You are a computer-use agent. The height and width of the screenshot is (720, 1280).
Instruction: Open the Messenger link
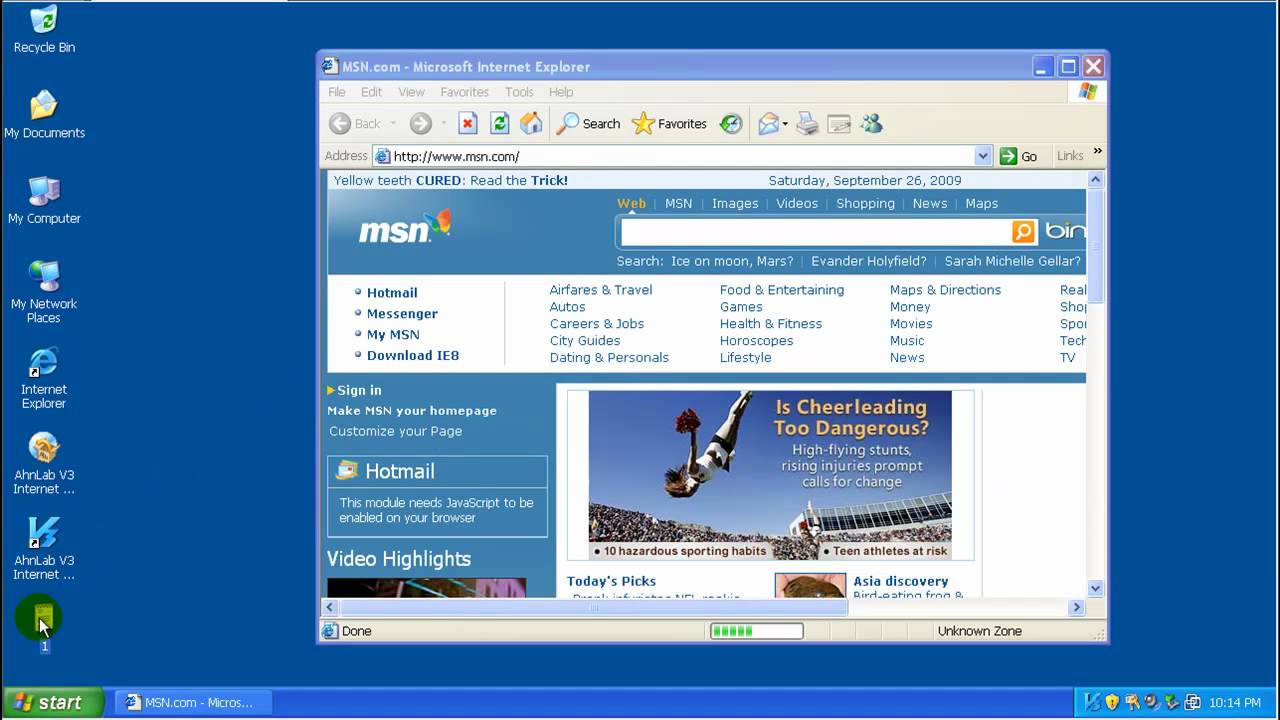[402, 314]
